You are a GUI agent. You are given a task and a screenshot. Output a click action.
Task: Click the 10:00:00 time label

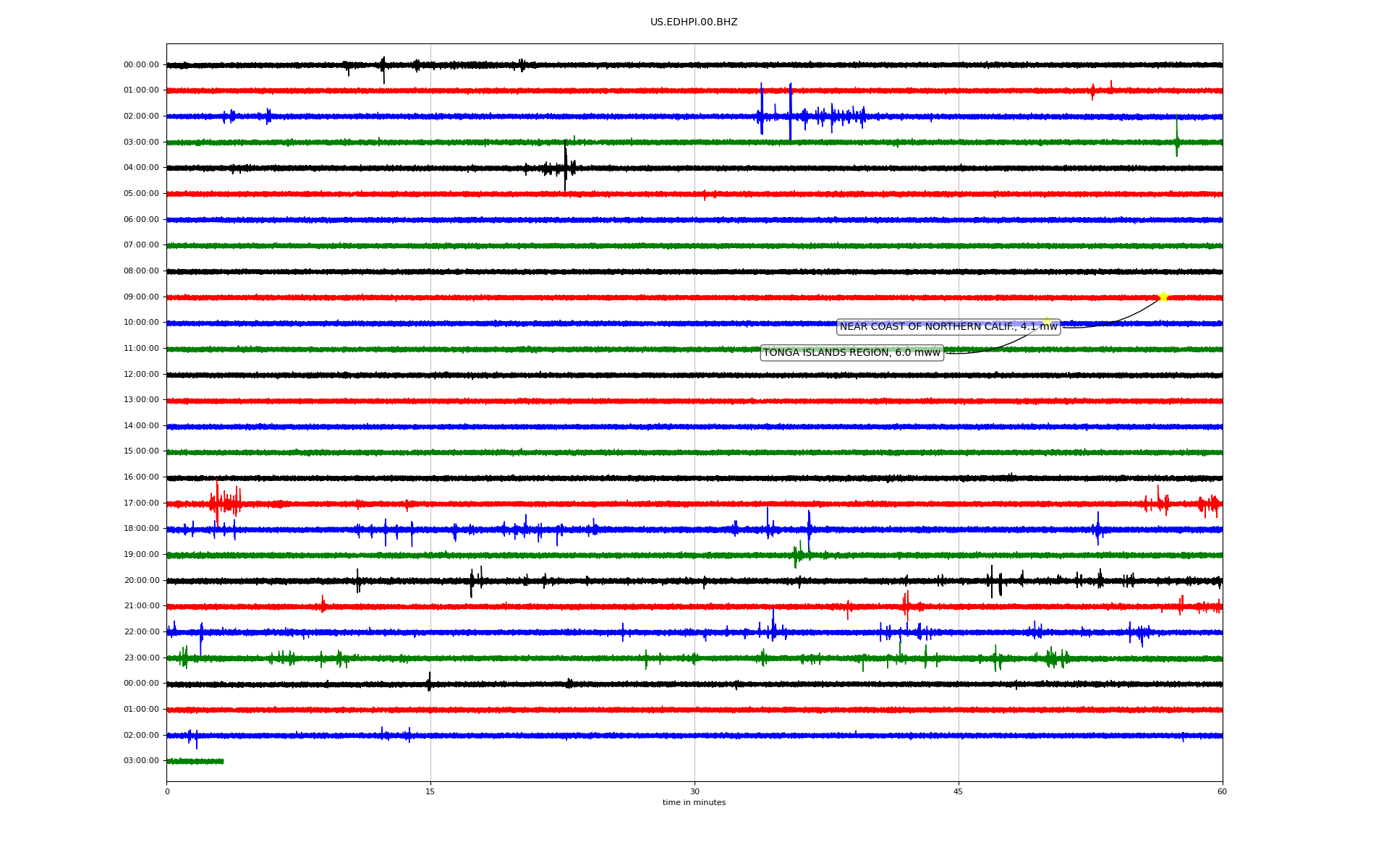click(141, 323)
